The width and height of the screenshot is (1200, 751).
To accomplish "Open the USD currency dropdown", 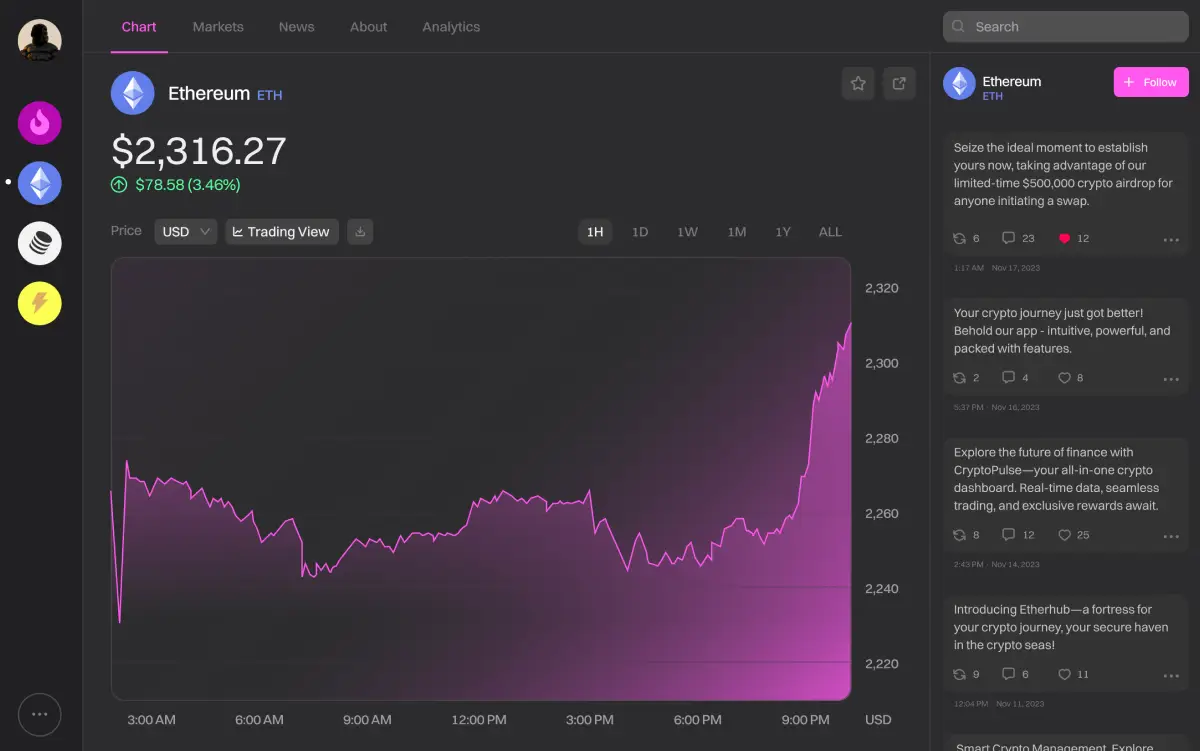I will point(185,232).
